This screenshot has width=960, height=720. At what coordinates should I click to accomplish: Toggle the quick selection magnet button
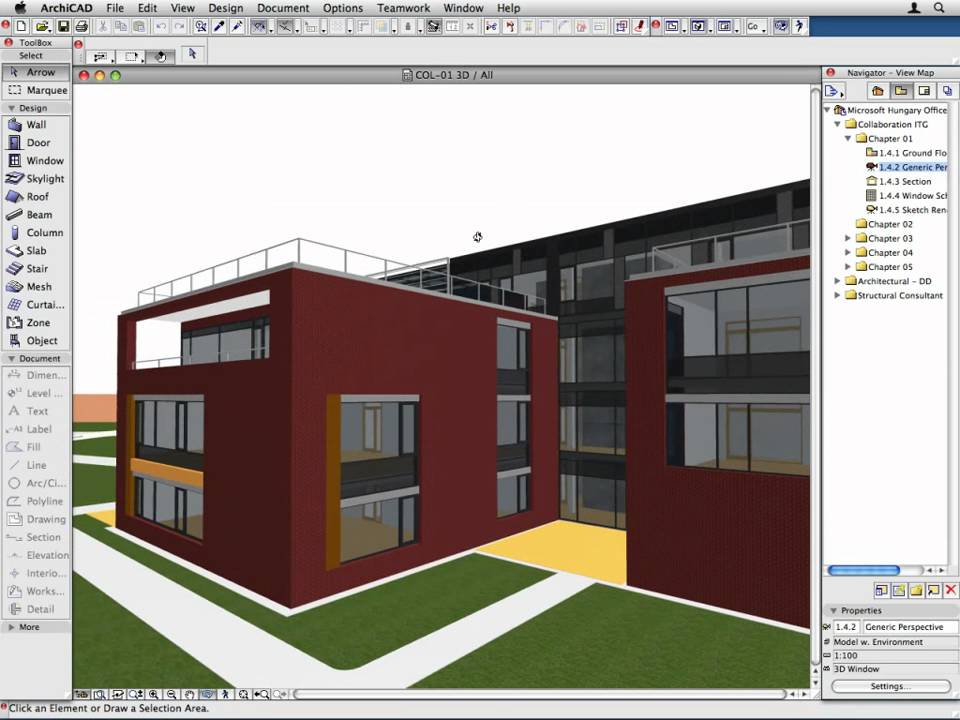click(160, 56)
